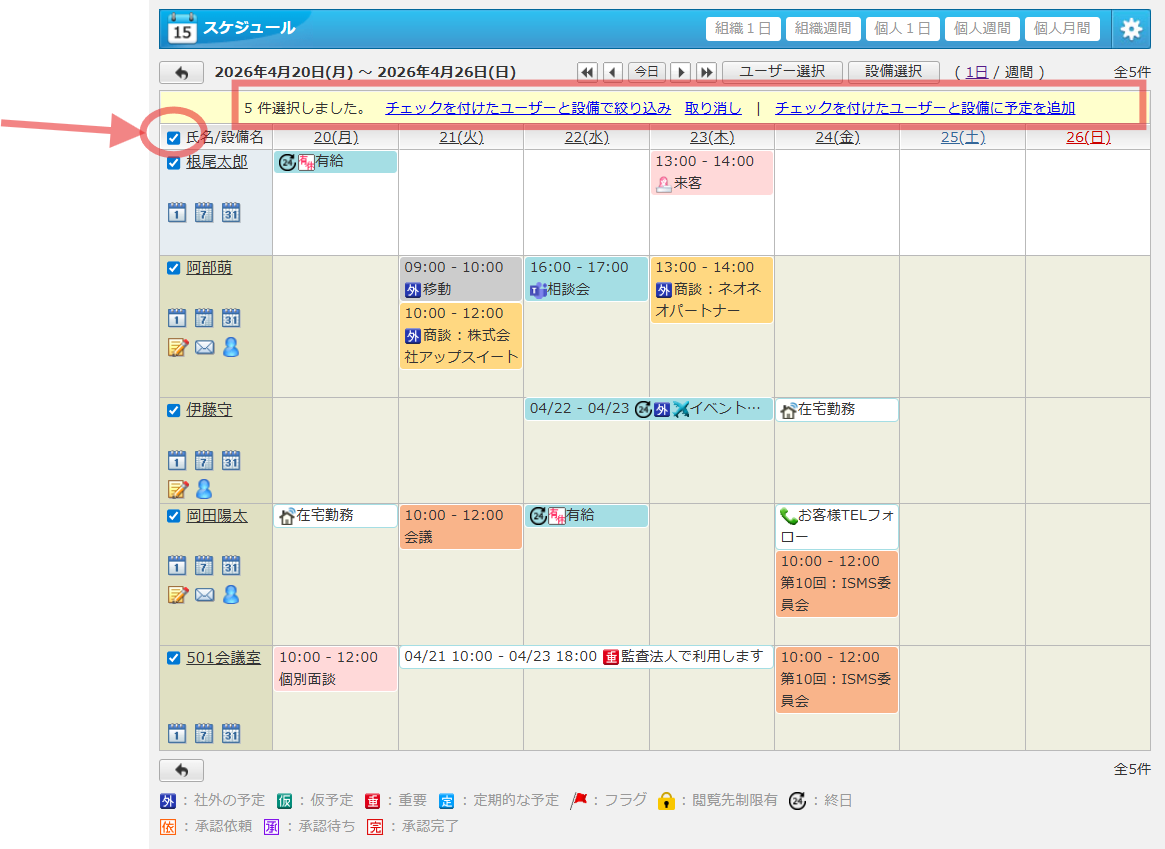Click the 取り消し link to cancel selection
The image size is (1165, 849).
(713, 108)
